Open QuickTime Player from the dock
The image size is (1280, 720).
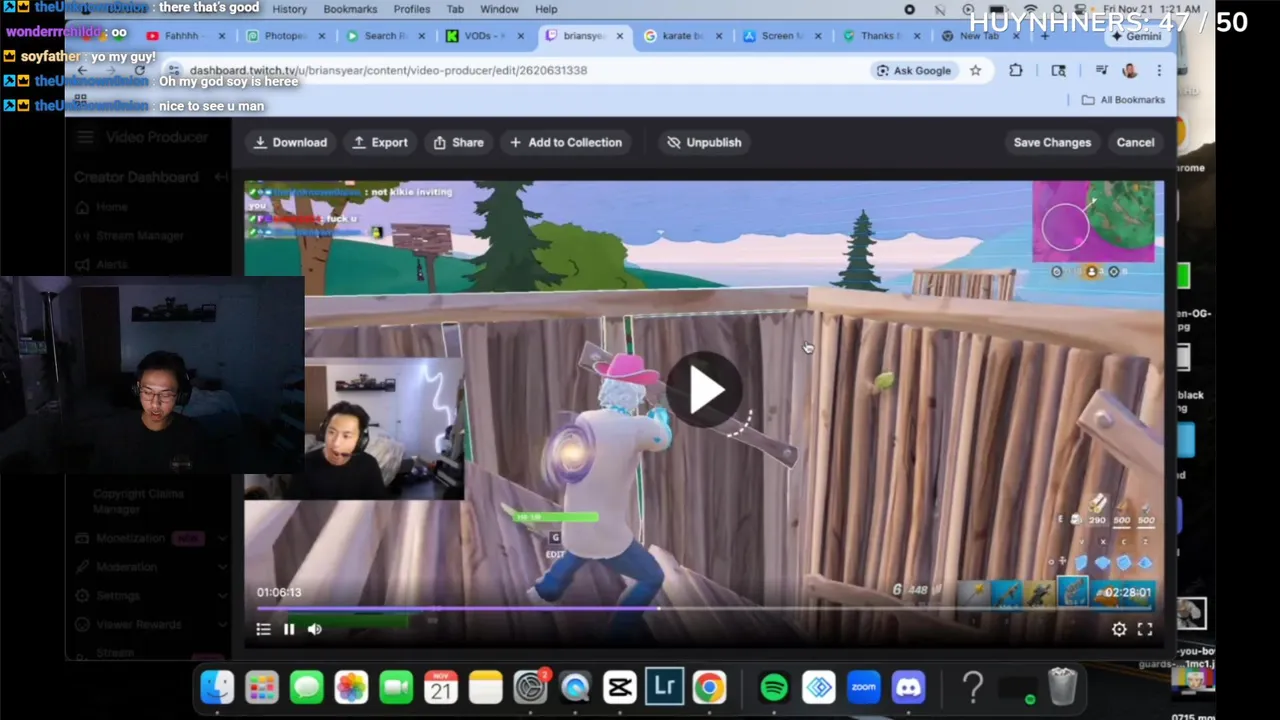click(x=575, y=687)
